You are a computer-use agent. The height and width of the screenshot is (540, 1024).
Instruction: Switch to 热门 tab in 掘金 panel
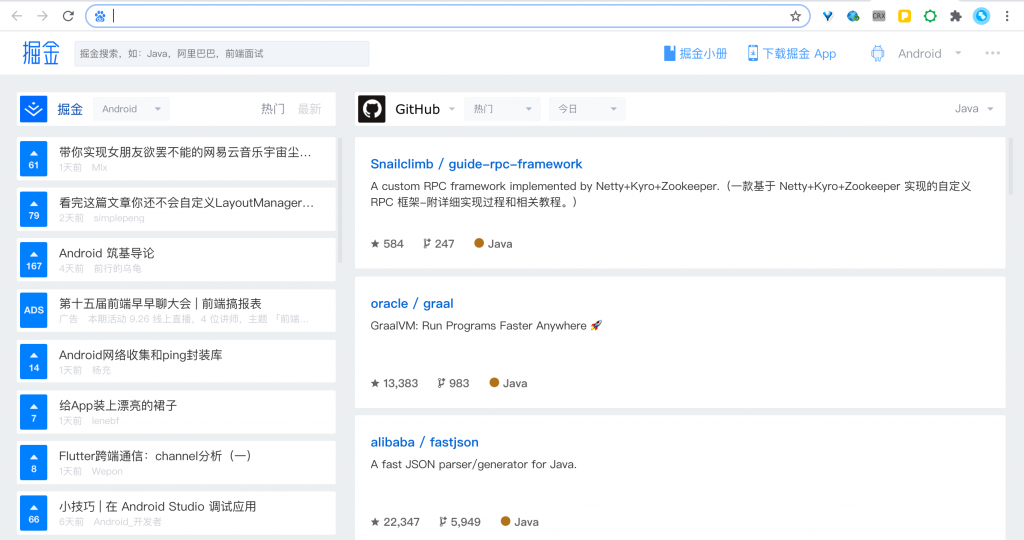point(273,109)
